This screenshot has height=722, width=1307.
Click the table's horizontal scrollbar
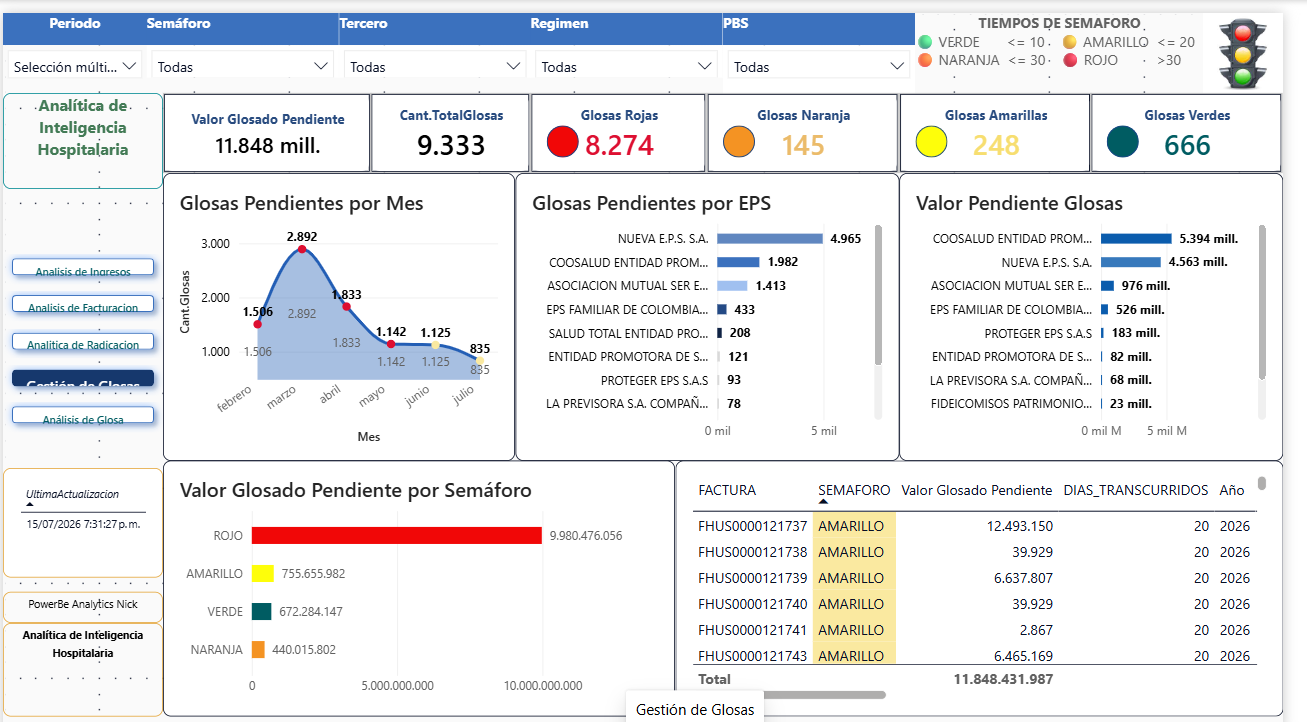click(792, 694)
